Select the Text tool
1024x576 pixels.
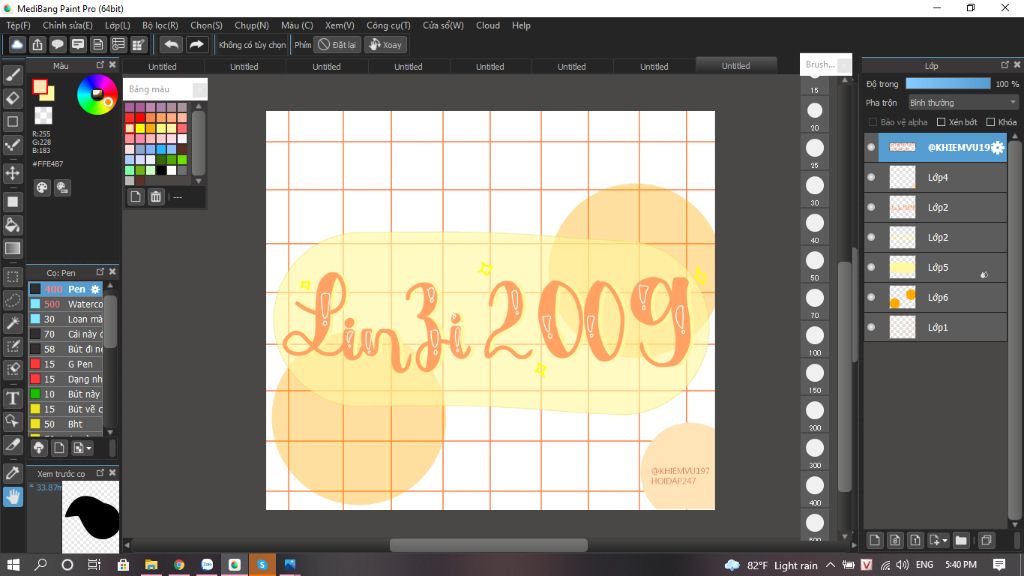pos(12,398)
